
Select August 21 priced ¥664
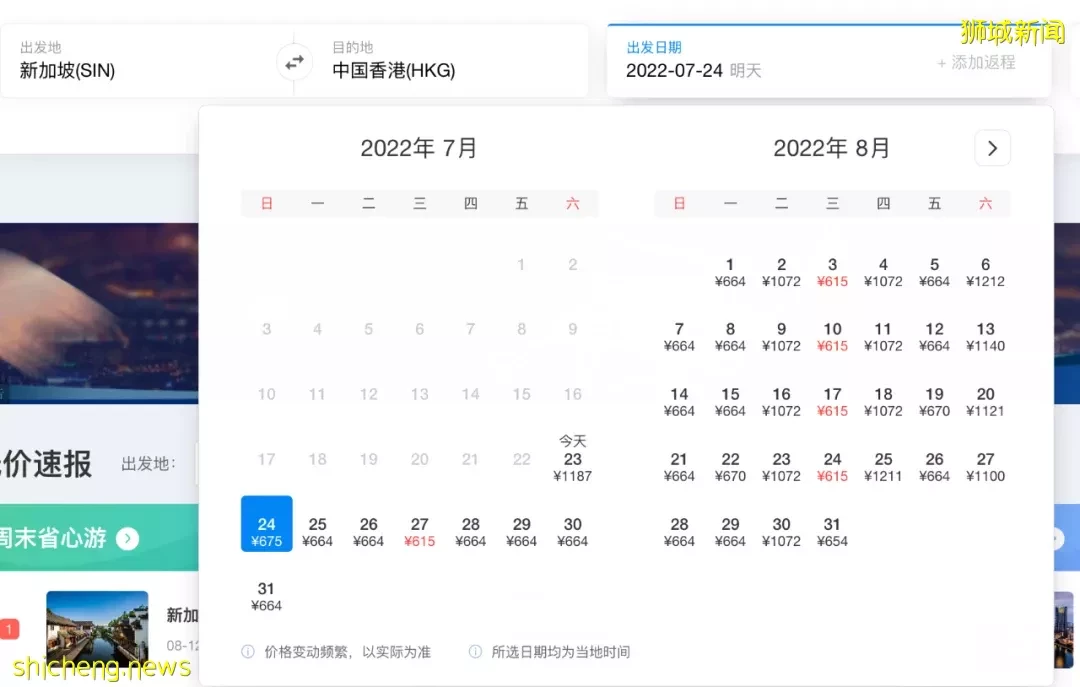[x=679, y=466]
